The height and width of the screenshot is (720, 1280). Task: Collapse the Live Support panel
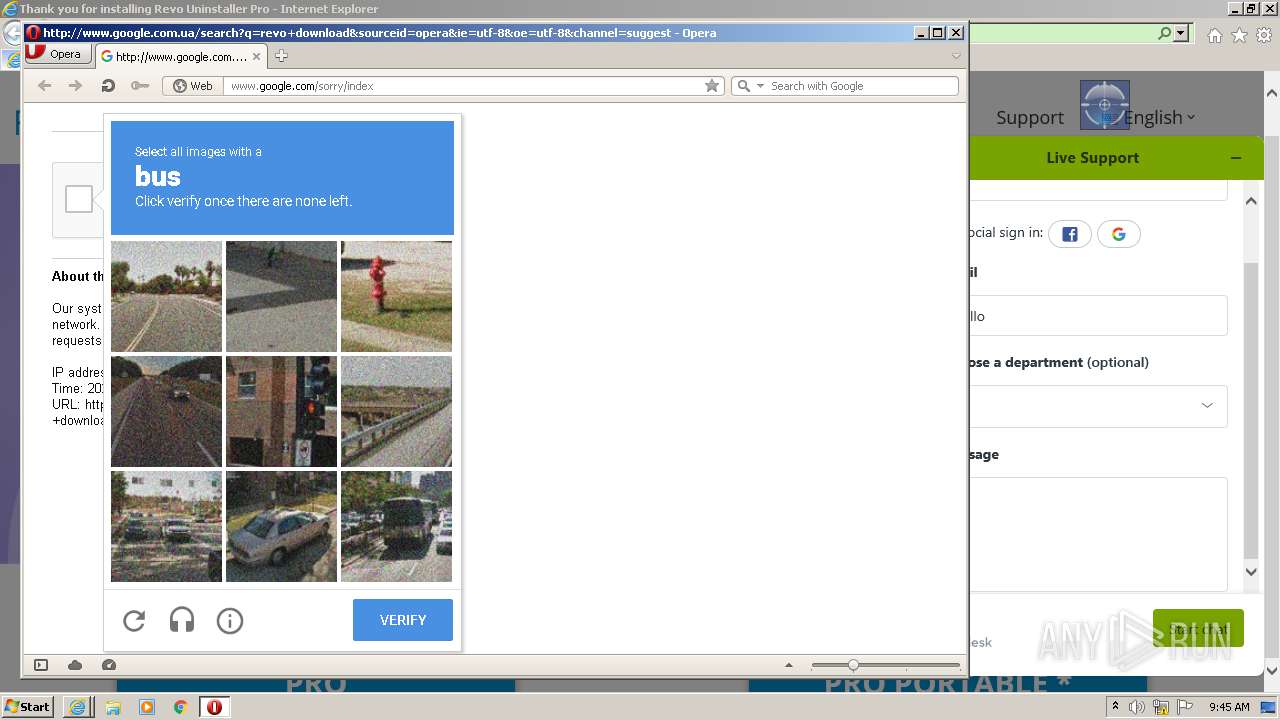pos(1236,158)
